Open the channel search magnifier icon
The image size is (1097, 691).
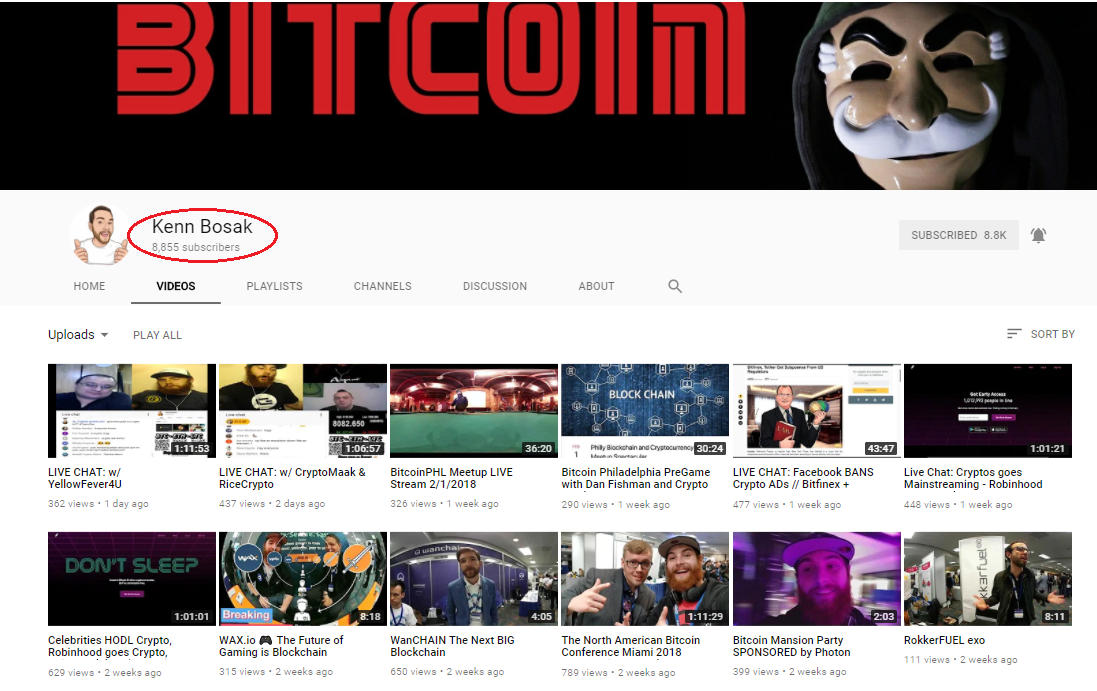[674, 286]
